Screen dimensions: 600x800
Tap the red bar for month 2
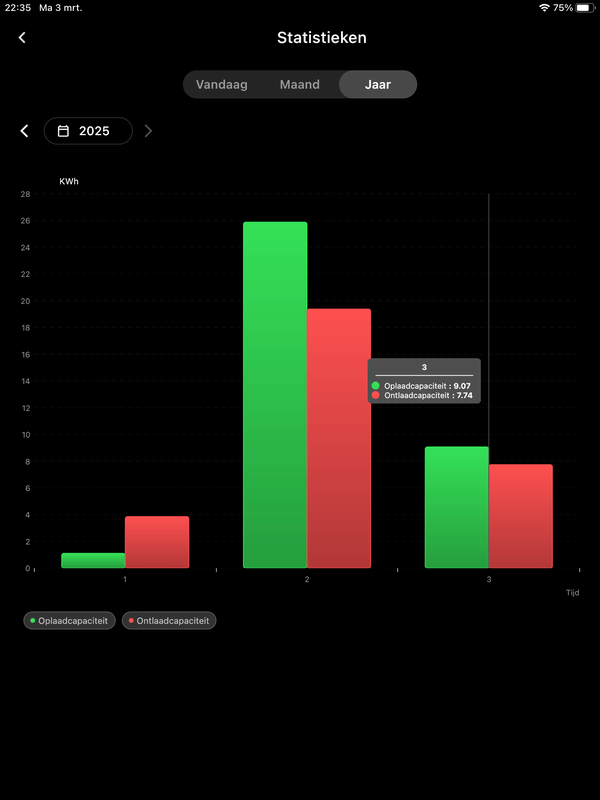click(x=339, y=438)
